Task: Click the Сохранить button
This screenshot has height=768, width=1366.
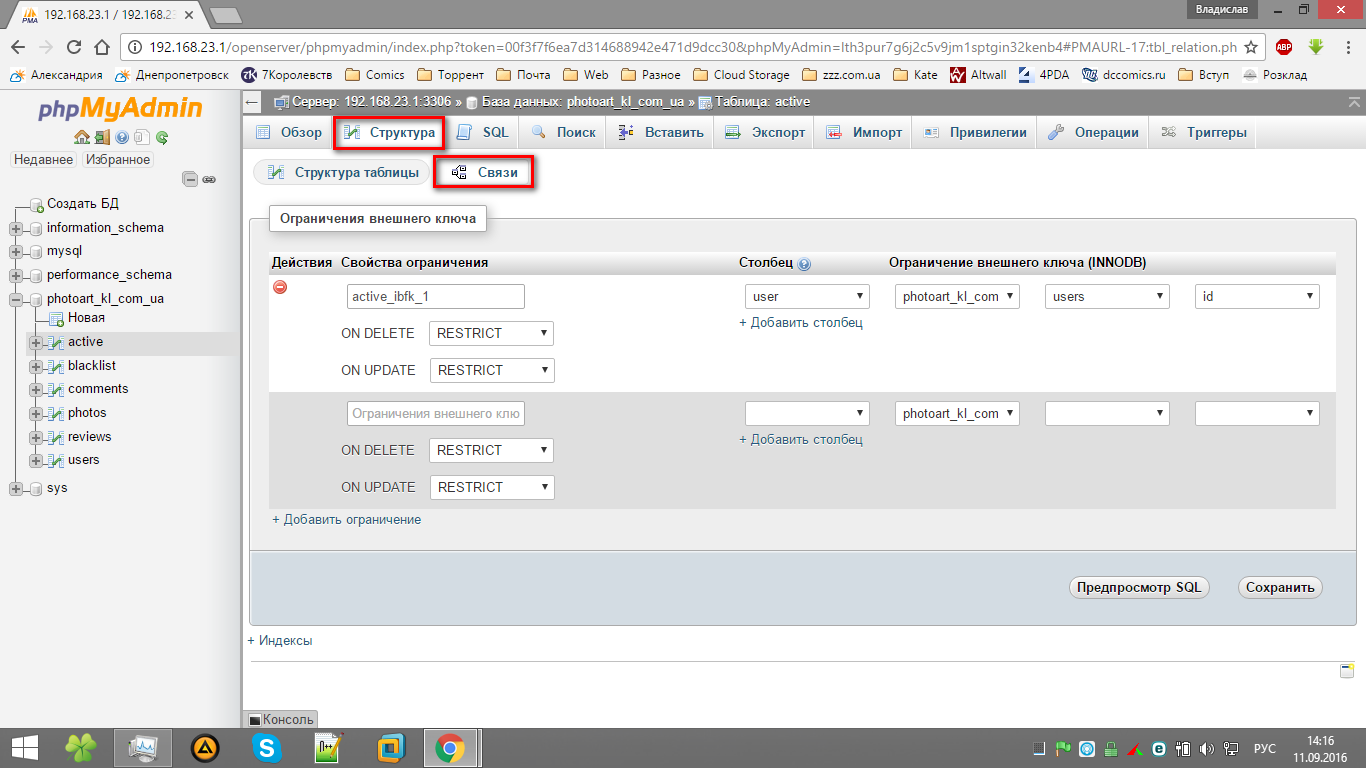Action: click(1279, 588)
